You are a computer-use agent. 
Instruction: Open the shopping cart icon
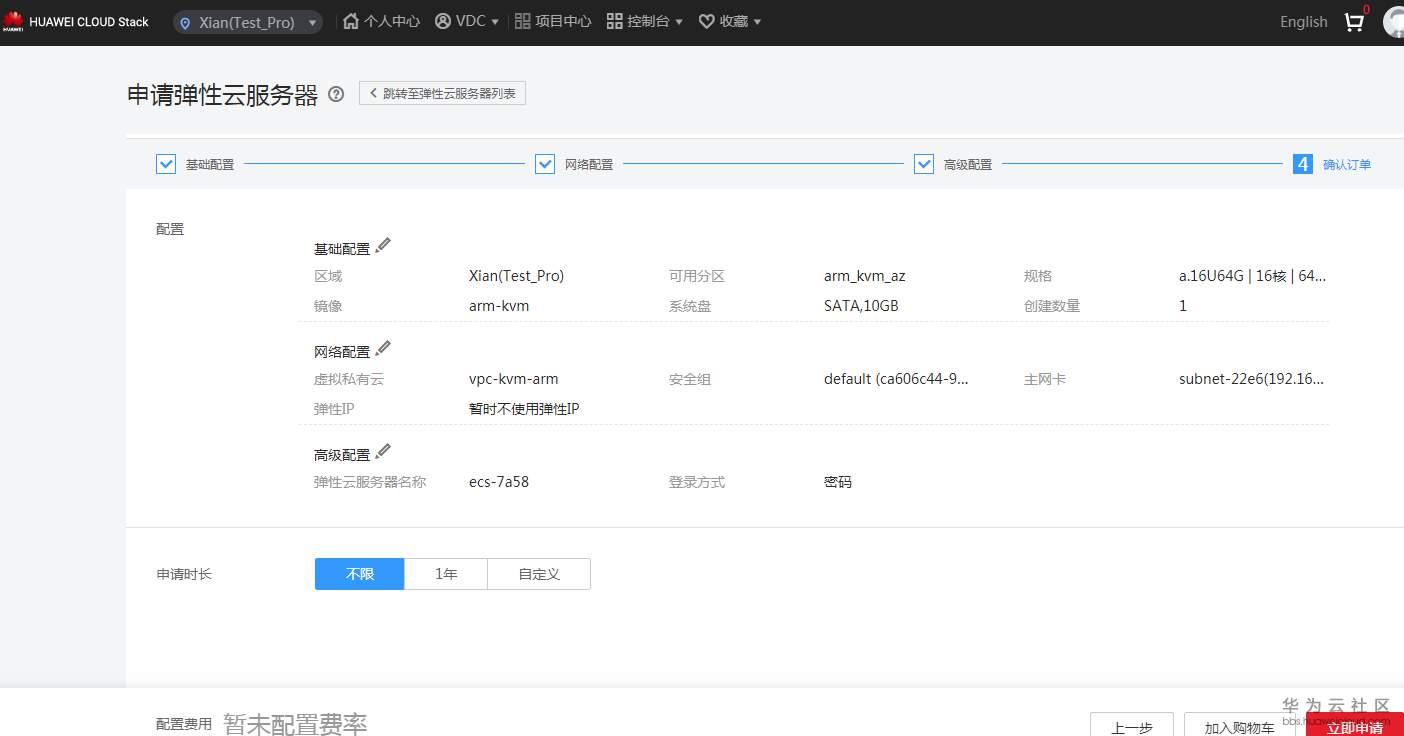click(1355, 22)
